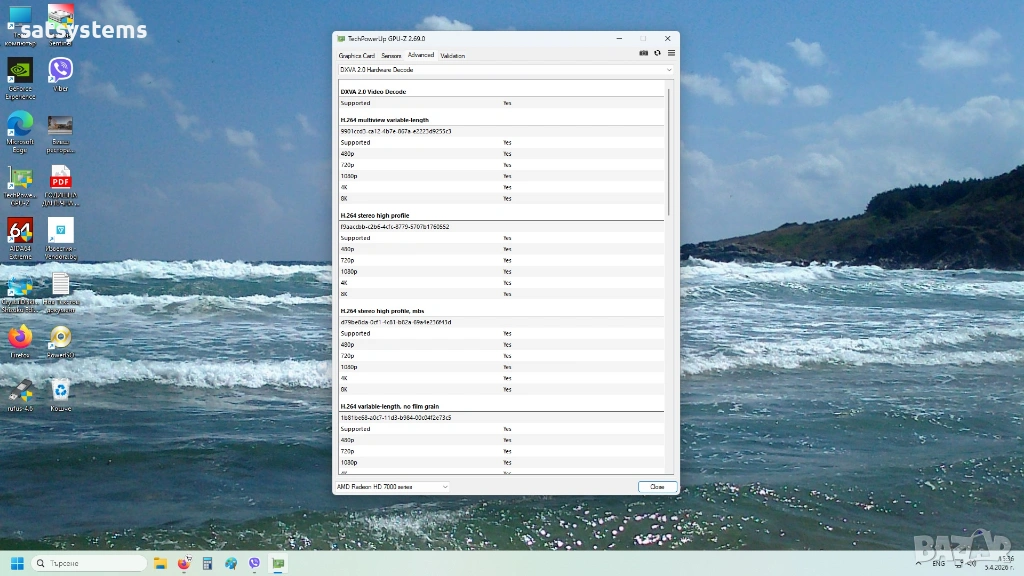Open the Recycle Bin on desktop
1024x576 pixels.
(60, 391)
